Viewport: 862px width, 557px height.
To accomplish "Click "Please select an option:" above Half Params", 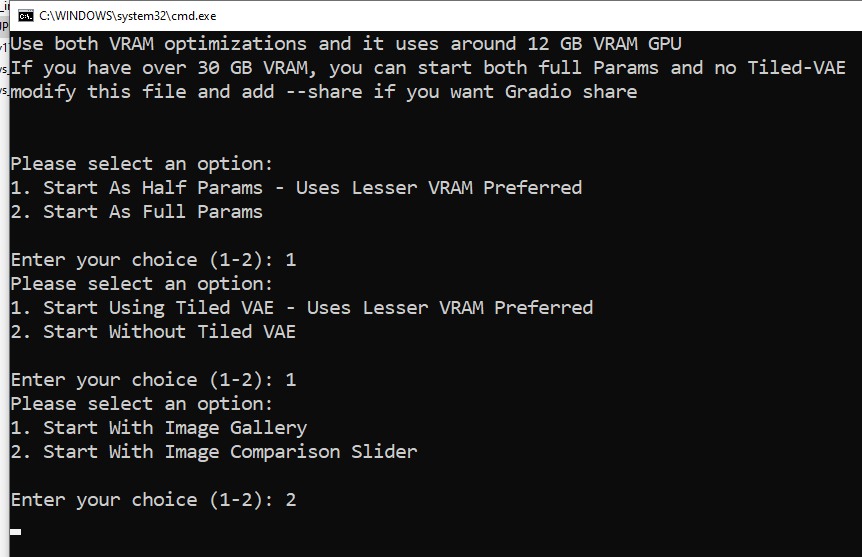I will (x=142, y=164).
